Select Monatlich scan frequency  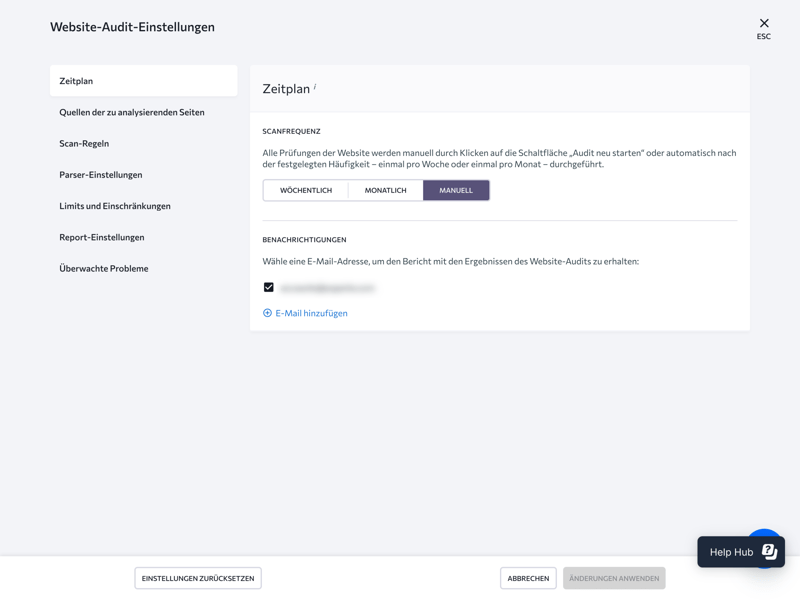[x=385, y=190]
